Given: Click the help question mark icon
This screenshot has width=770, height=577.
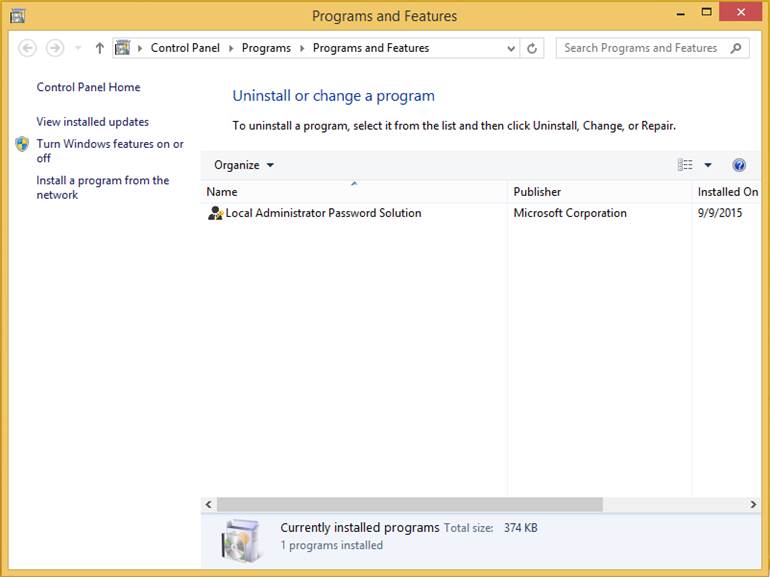Looking at the screenshot, I should [739, 165].
